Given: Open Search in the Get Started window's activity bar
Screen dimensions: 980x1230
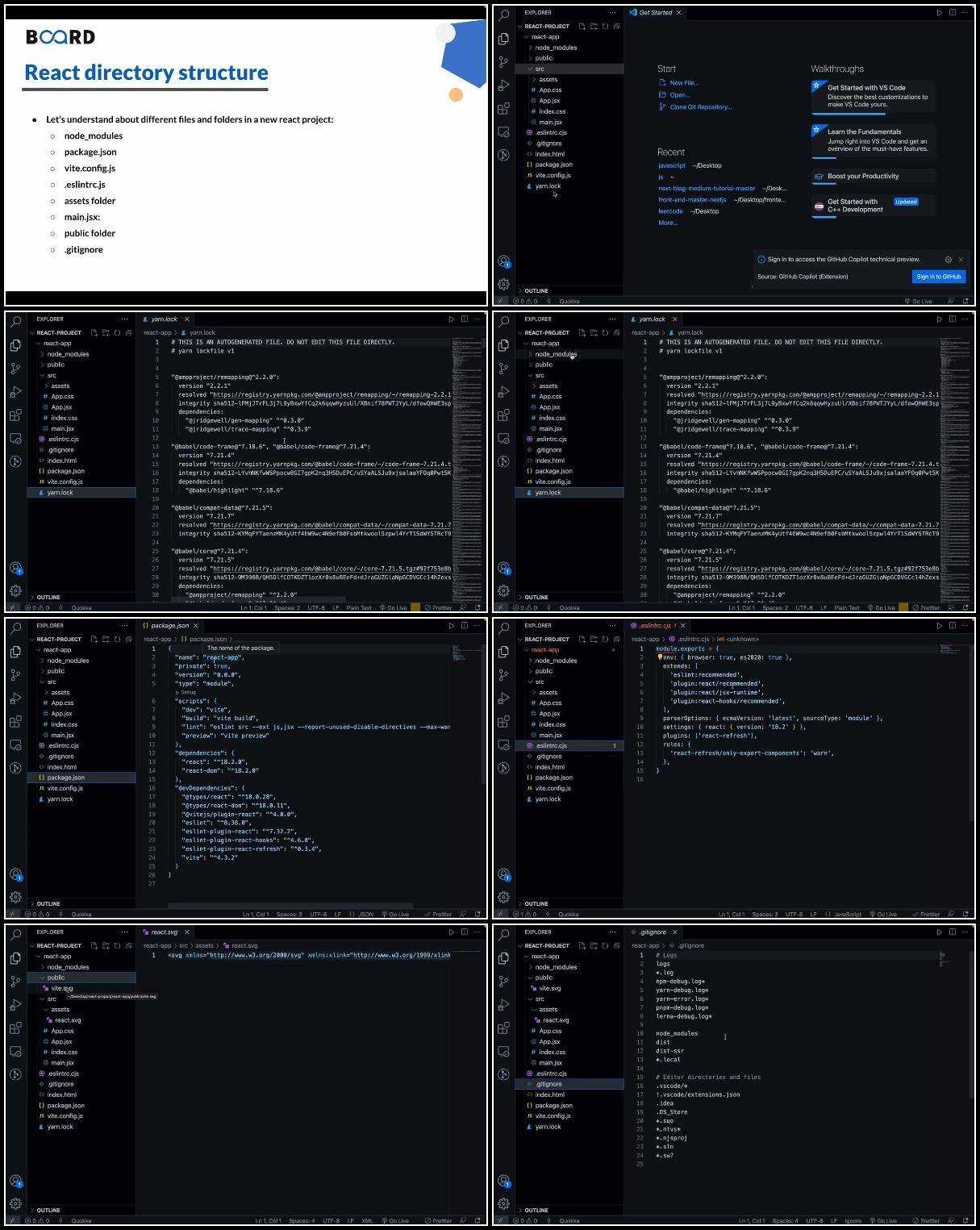Looking at the screenshot, I should (x=503, y=15).
